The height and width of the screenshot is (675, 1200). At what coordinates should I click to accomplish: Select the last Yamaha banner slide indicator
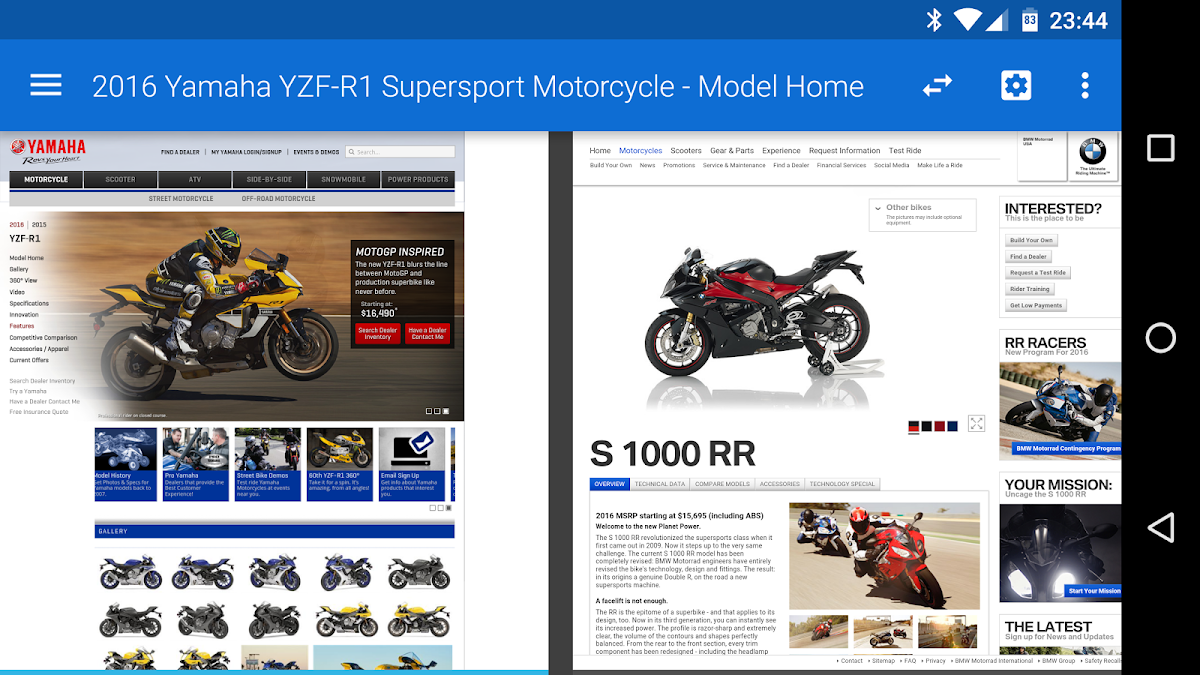pos(446,411)
